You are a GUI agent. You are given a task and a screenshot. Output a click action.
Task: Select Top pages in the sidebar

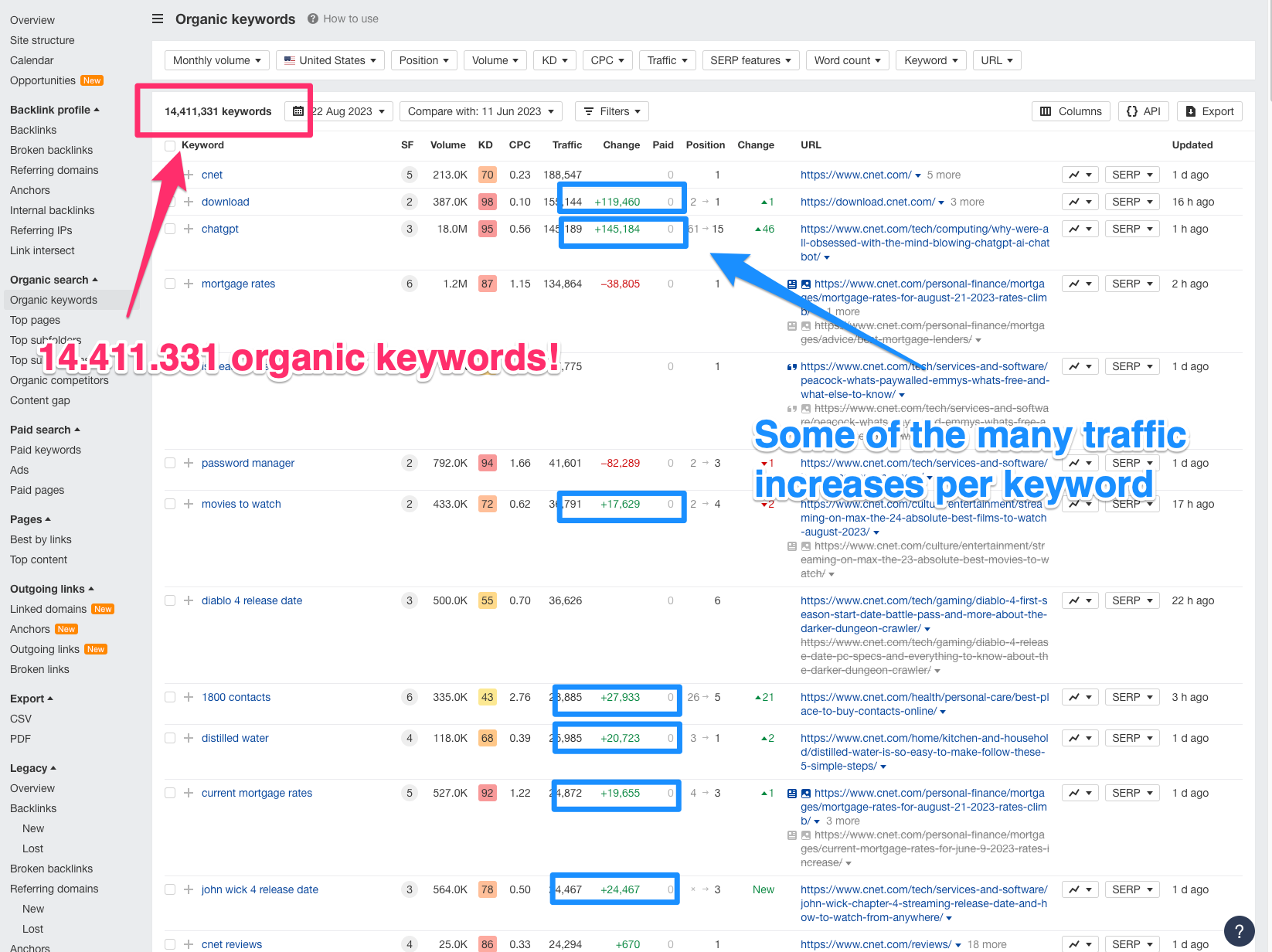35,320
